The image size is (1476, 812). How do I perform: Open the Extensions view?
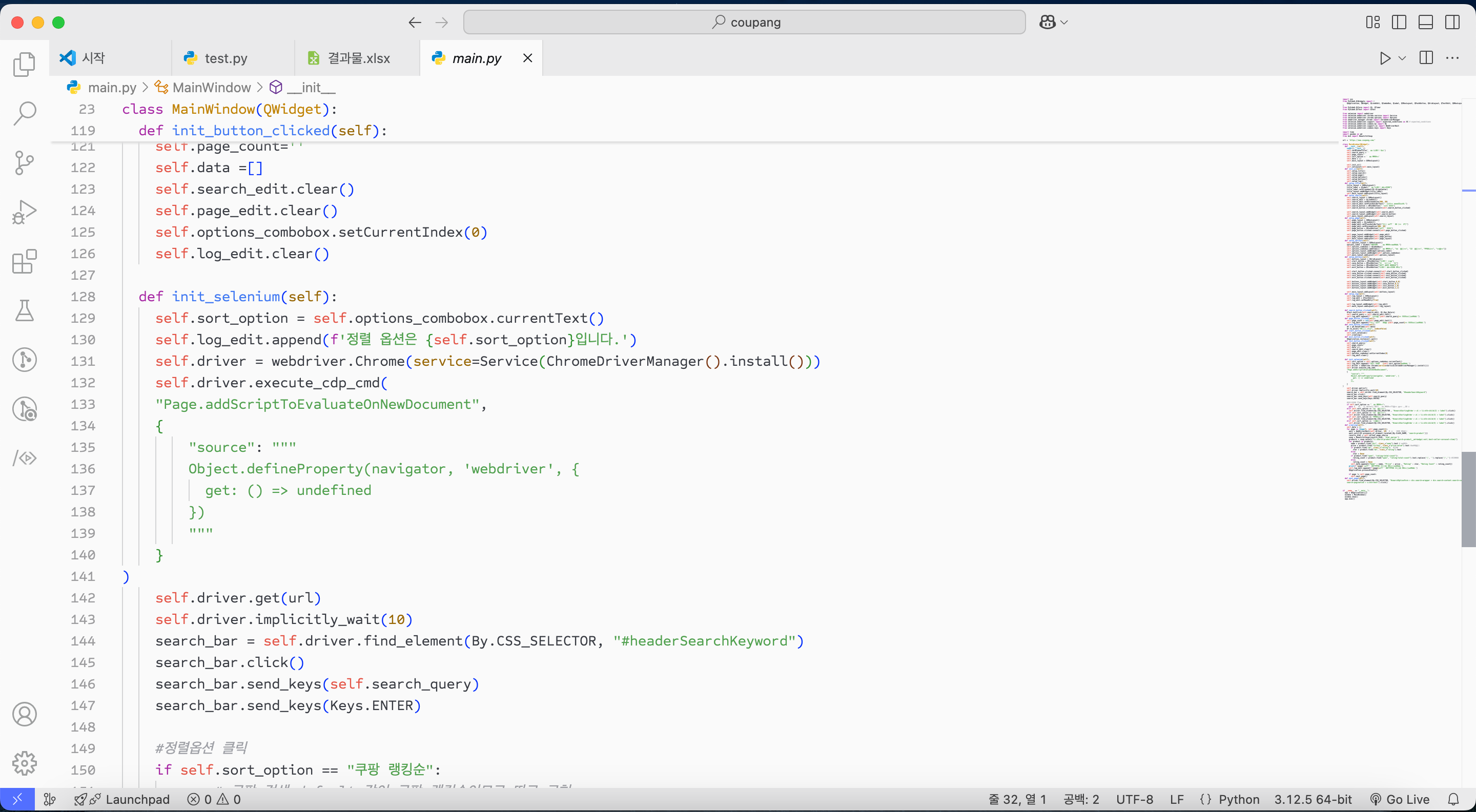pos(24,262)
